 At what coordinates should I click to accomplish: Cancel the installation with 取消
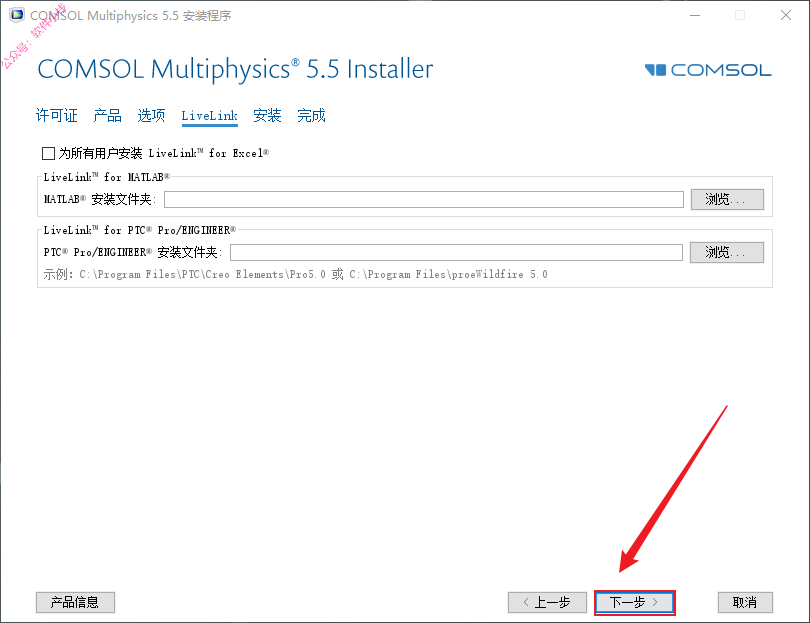click(x=745, y=602)
